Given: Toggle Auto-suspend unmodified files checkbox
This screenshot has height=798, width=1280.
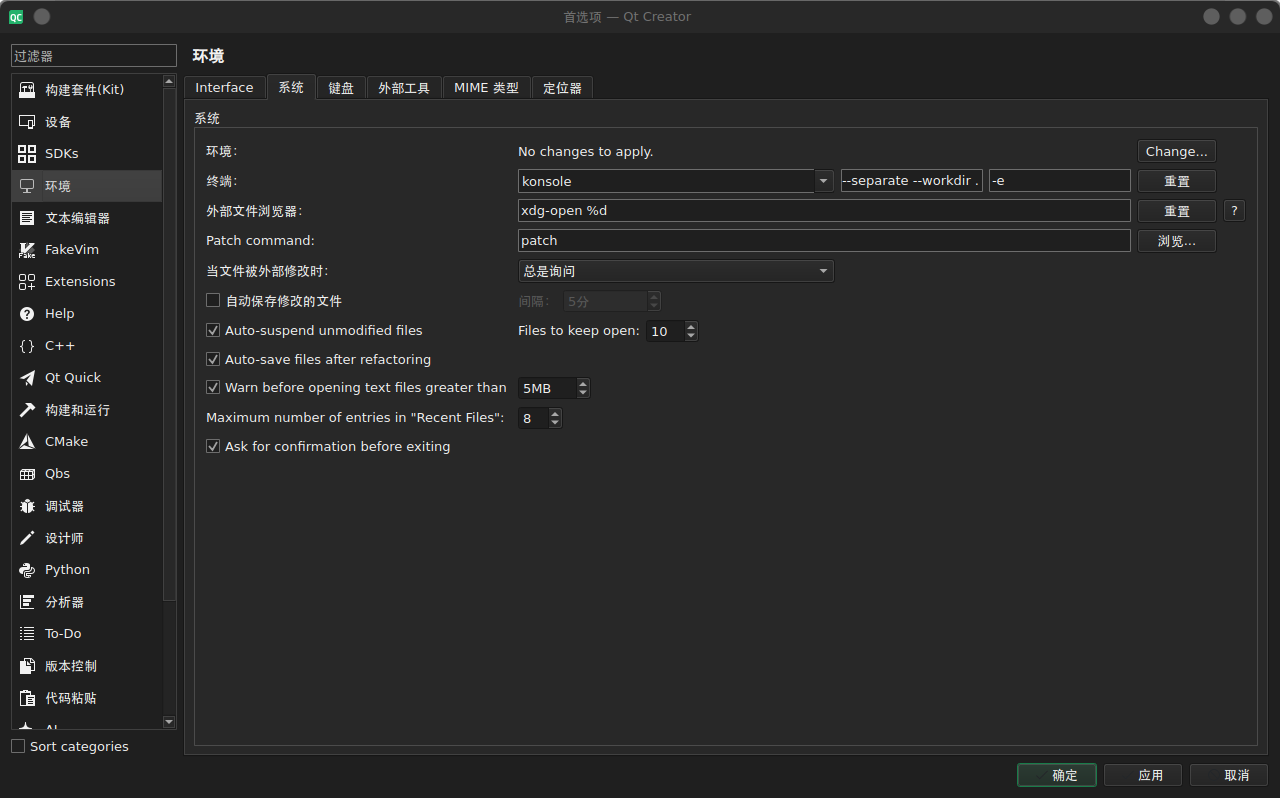Looking at the screenshot, I should tap(213, 330).
